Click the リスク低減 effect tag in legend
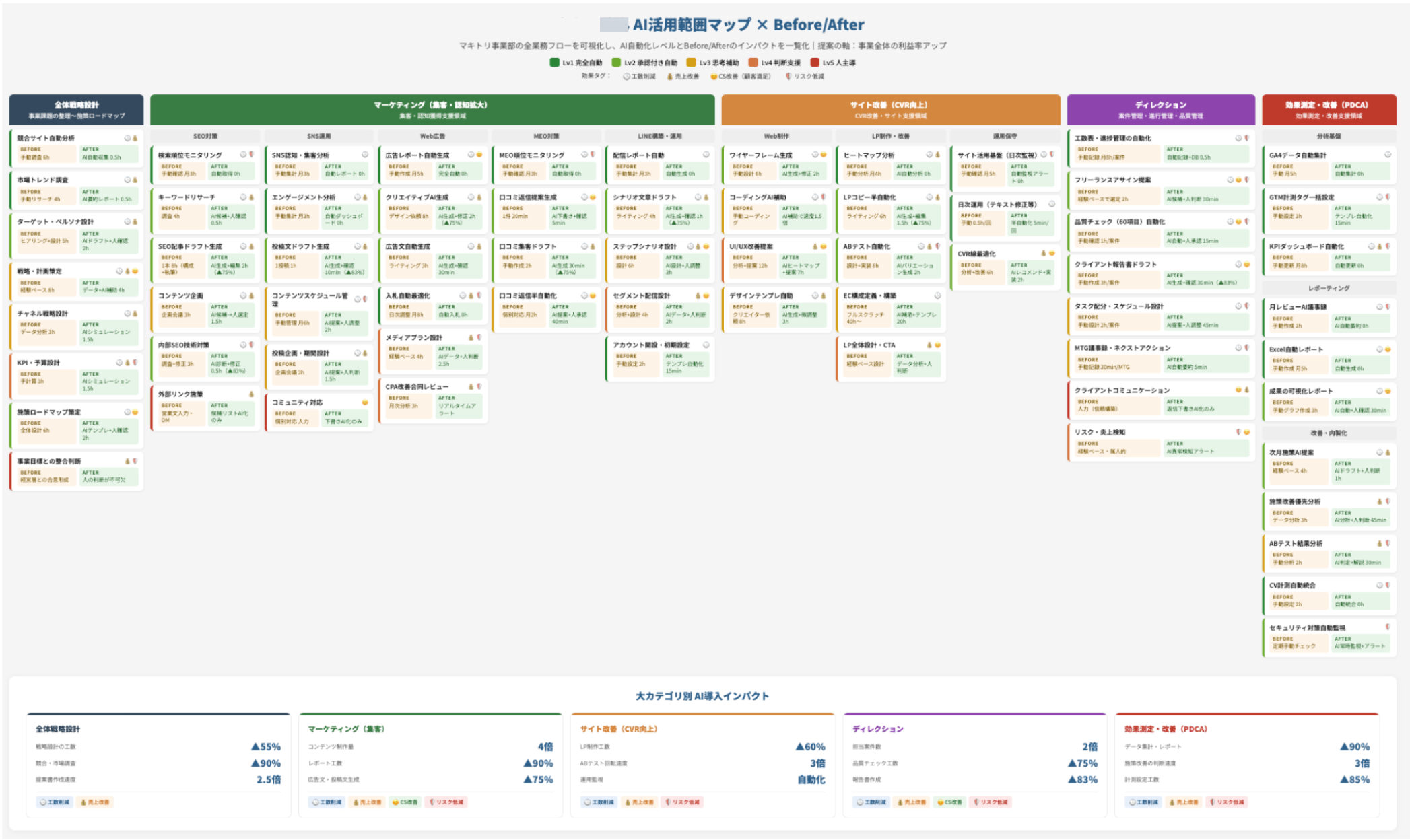1410x840 pixels. coord(805,77)
